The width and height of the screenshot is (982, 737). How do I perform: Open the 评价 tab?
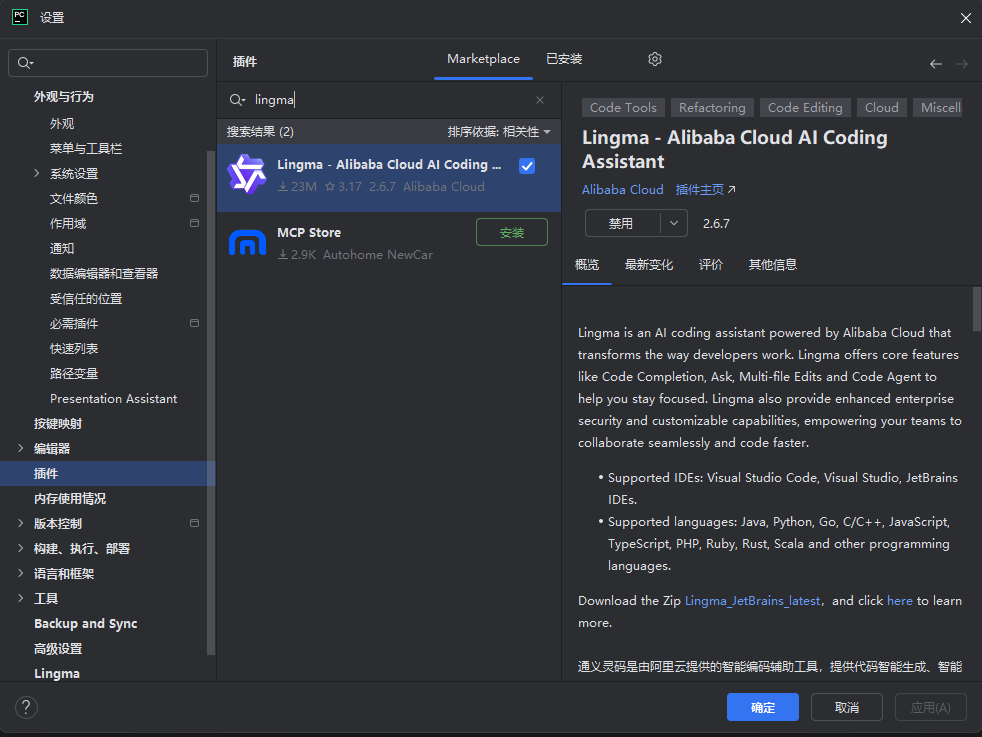click(710, 265)
